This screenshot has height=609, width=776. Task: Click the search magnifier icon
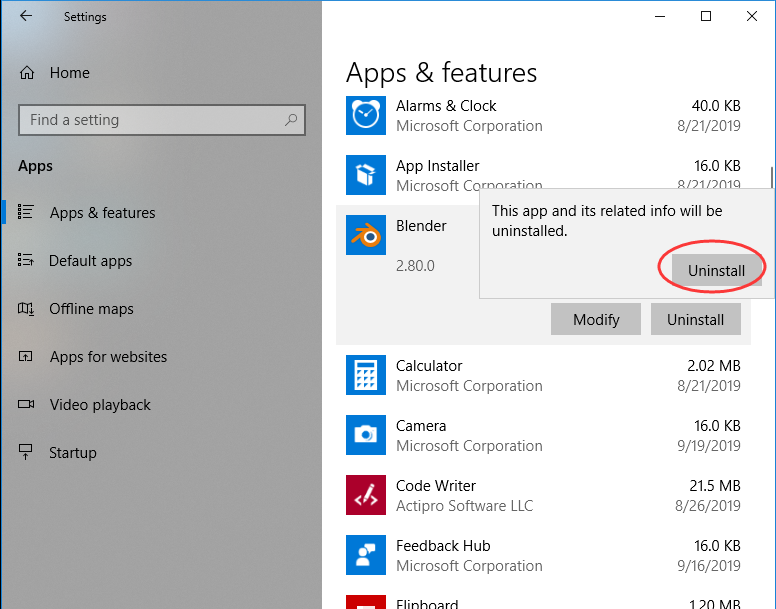[291, 119]
